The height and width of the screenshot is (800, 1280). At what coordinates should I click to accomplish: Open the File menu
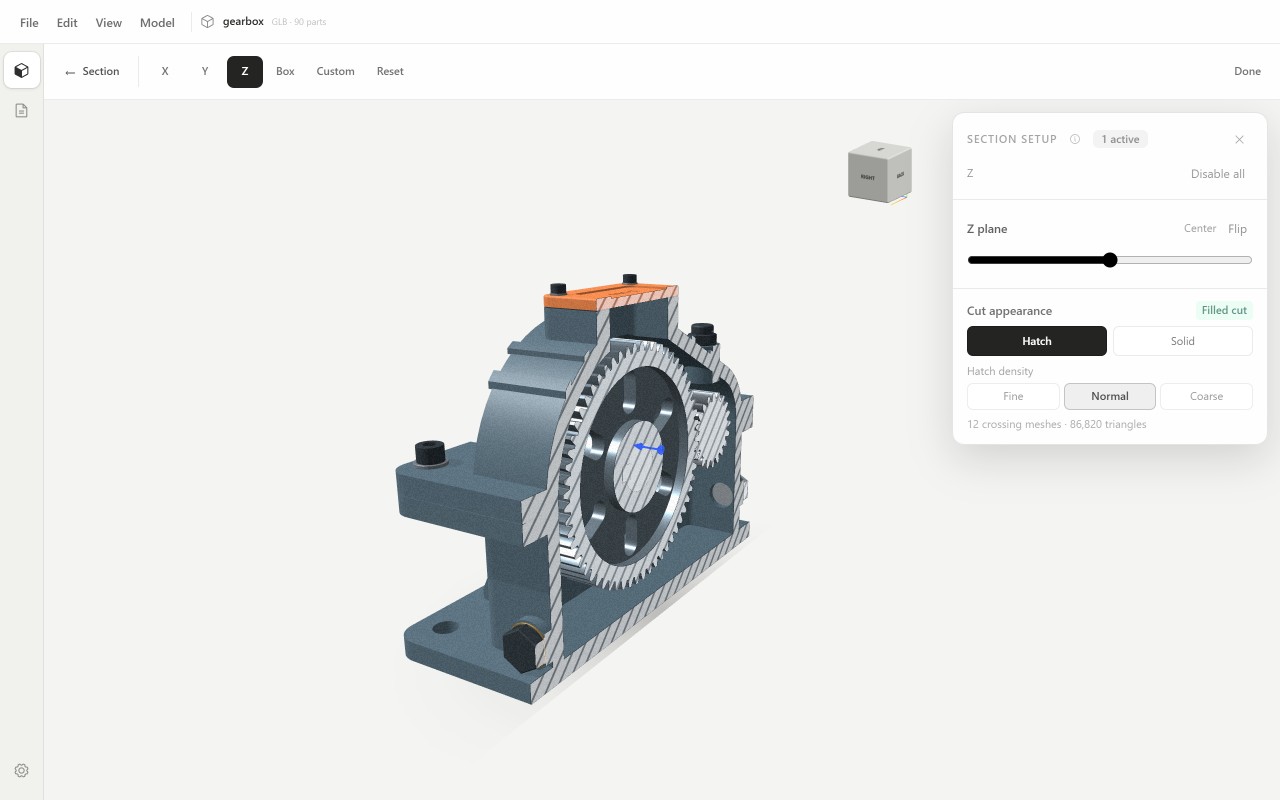click(29, 22)
